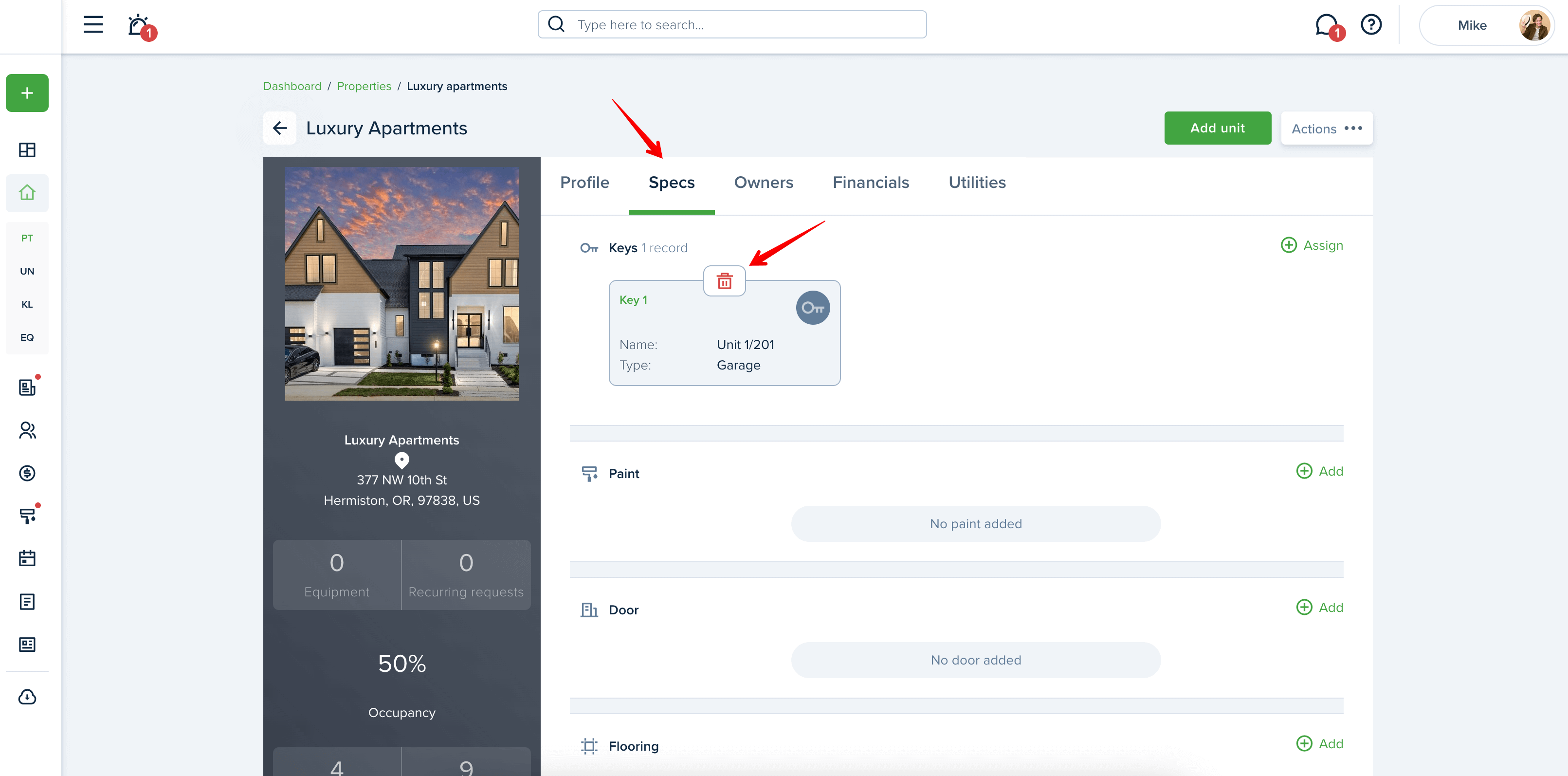Open the PT sidebar item
Image resolution: width=1568 pixels, height=776 pixels.
click(x=27, y=238)
